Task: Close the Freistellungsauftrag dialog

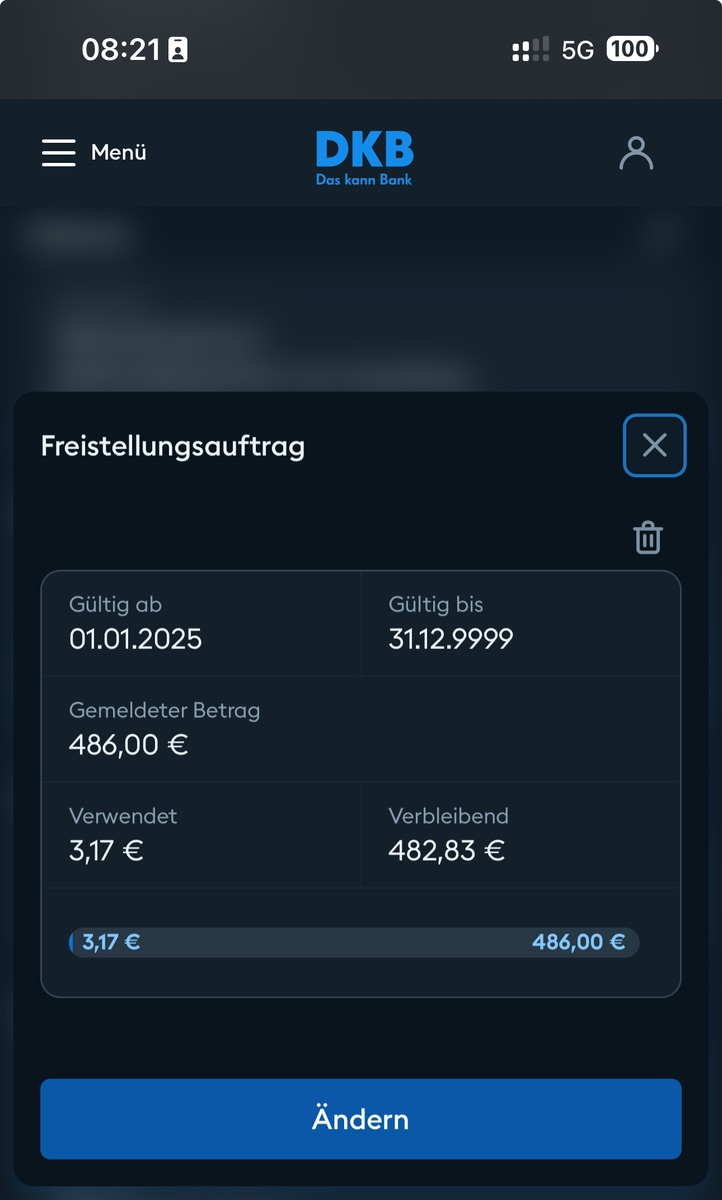Action: [x=655, y=445]
